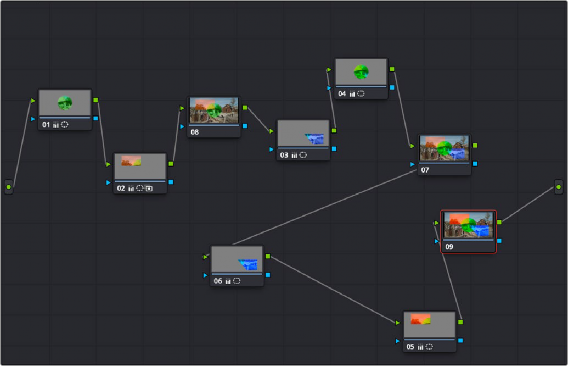568x366 pixels.
Task: Click green source input node on left
Action: pos(9,187)
